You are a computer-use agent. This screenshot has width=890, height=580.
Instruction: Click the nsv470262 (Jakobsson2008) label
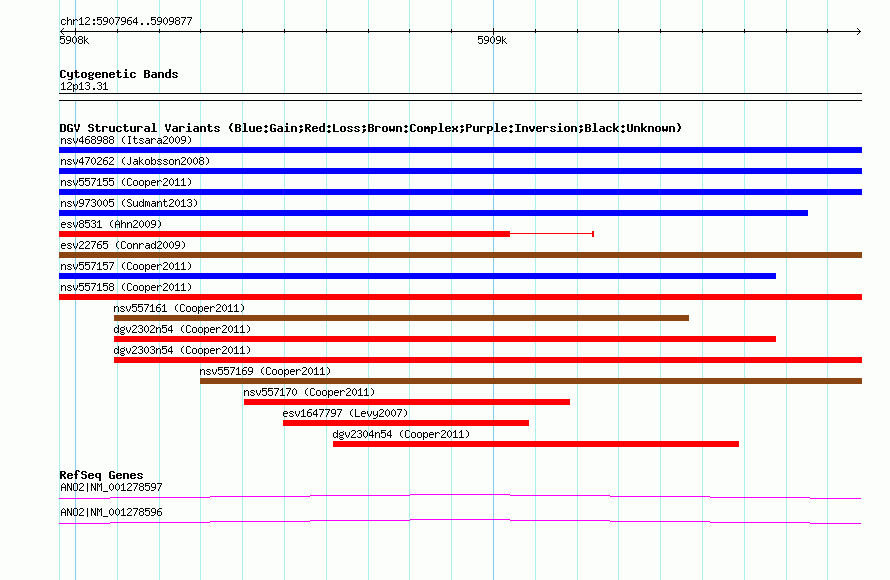coord(135,161)
